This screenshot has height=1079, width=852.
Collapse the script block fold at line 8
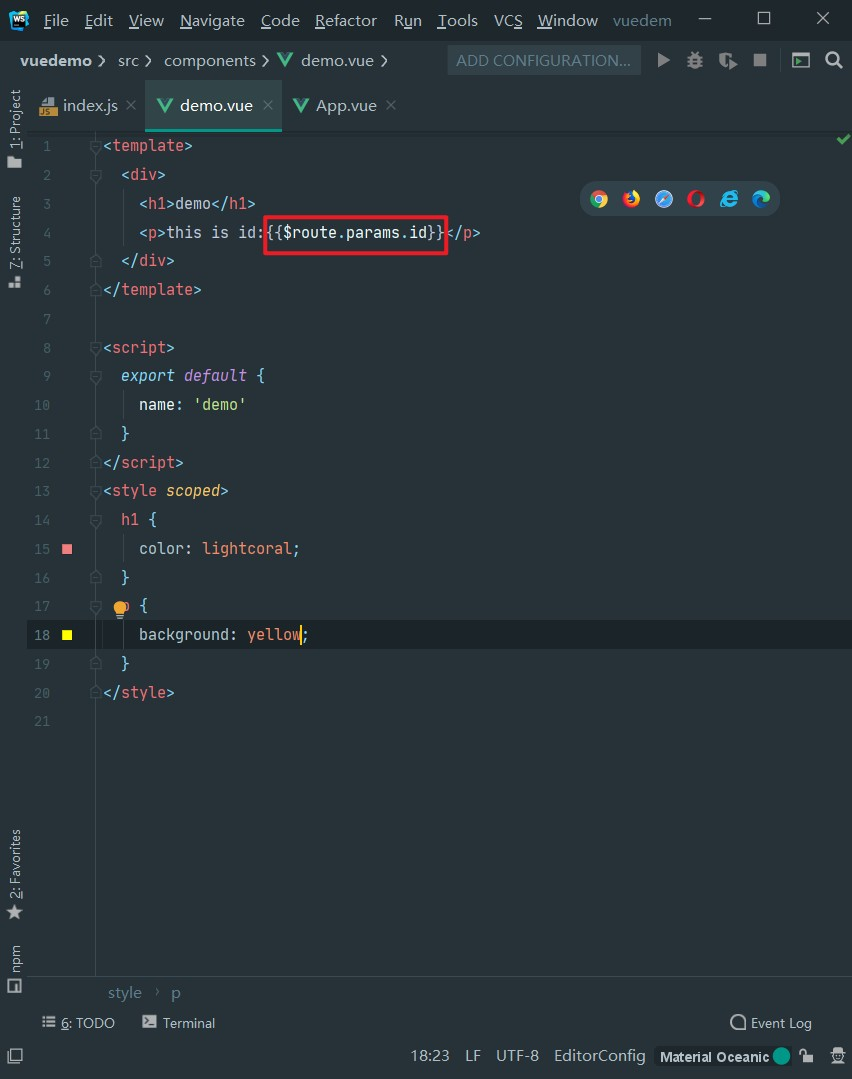(96, 348)
